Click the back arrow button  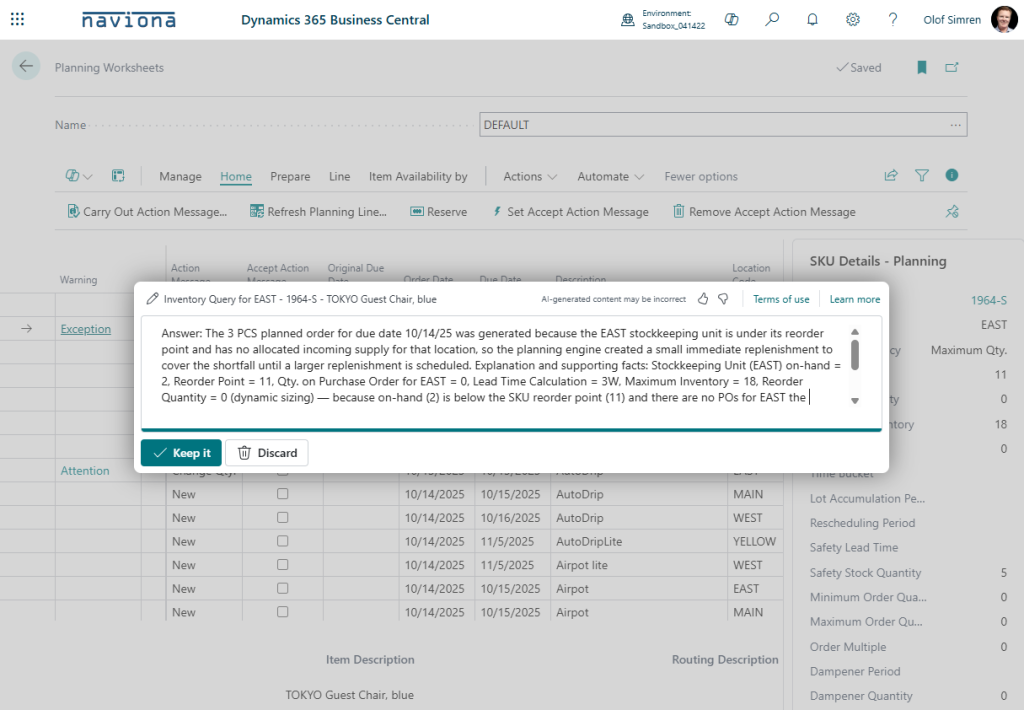pyautogui.click(x=26, y=66)
